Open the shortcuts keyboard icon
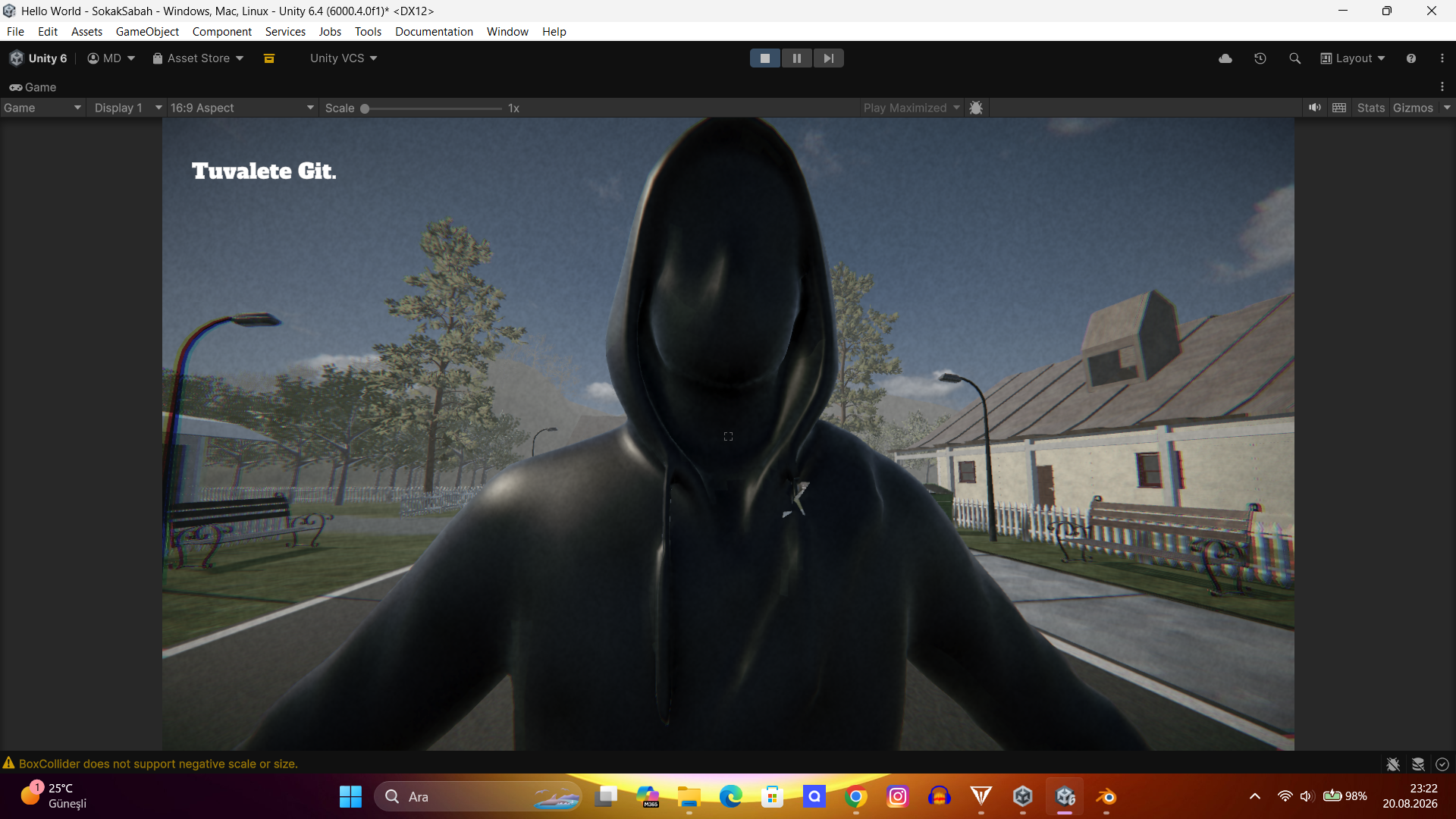 1339,108
